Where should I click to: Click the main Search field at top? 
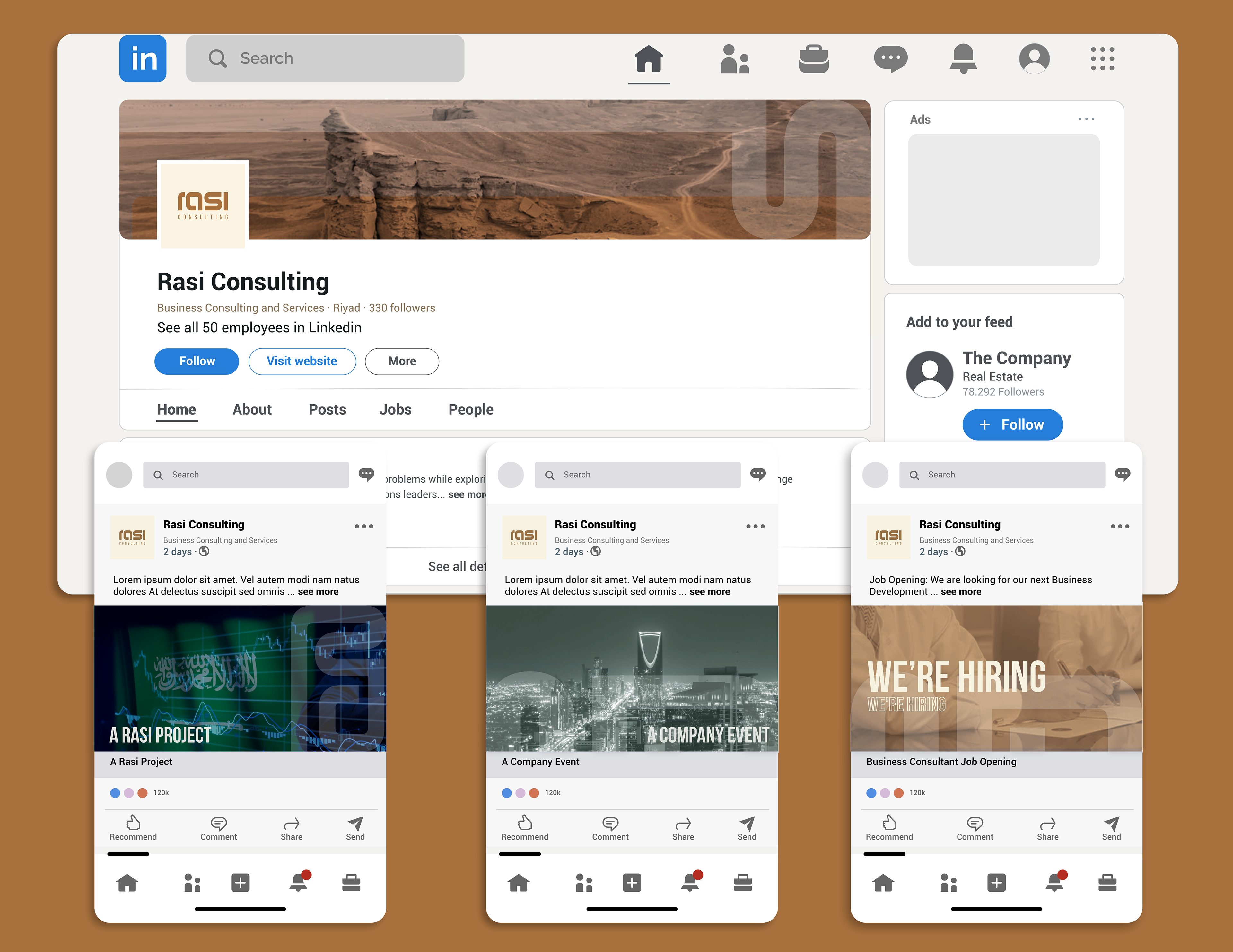click(325, 59)
